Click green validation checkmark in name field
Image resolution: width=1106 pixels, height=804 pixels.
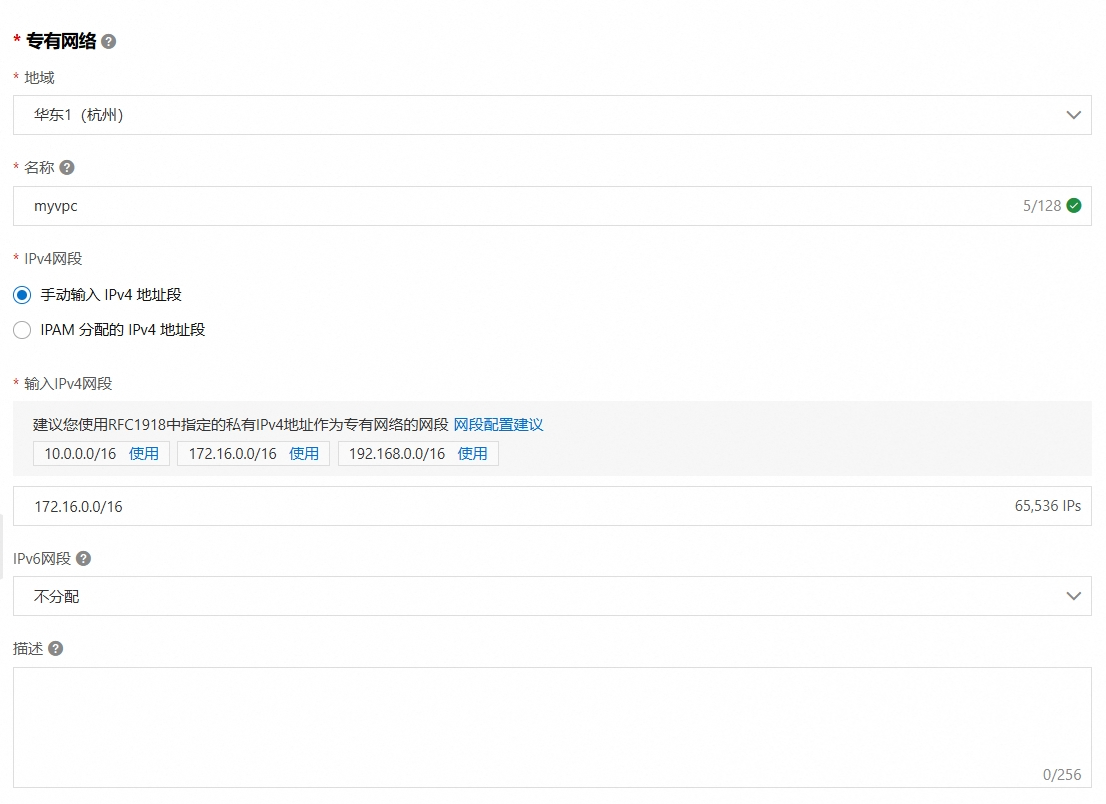(1074, 206)
